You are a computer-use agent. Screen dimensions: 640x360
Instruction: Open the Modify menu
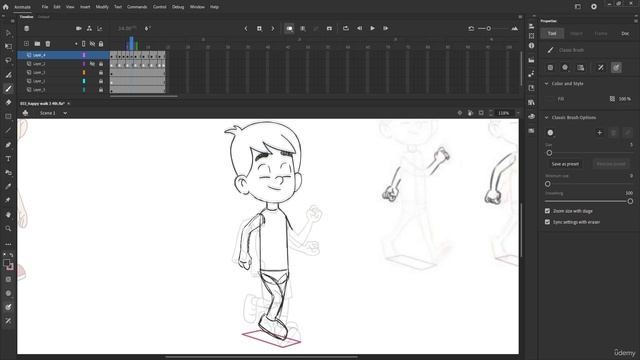(x=102, y=7)
